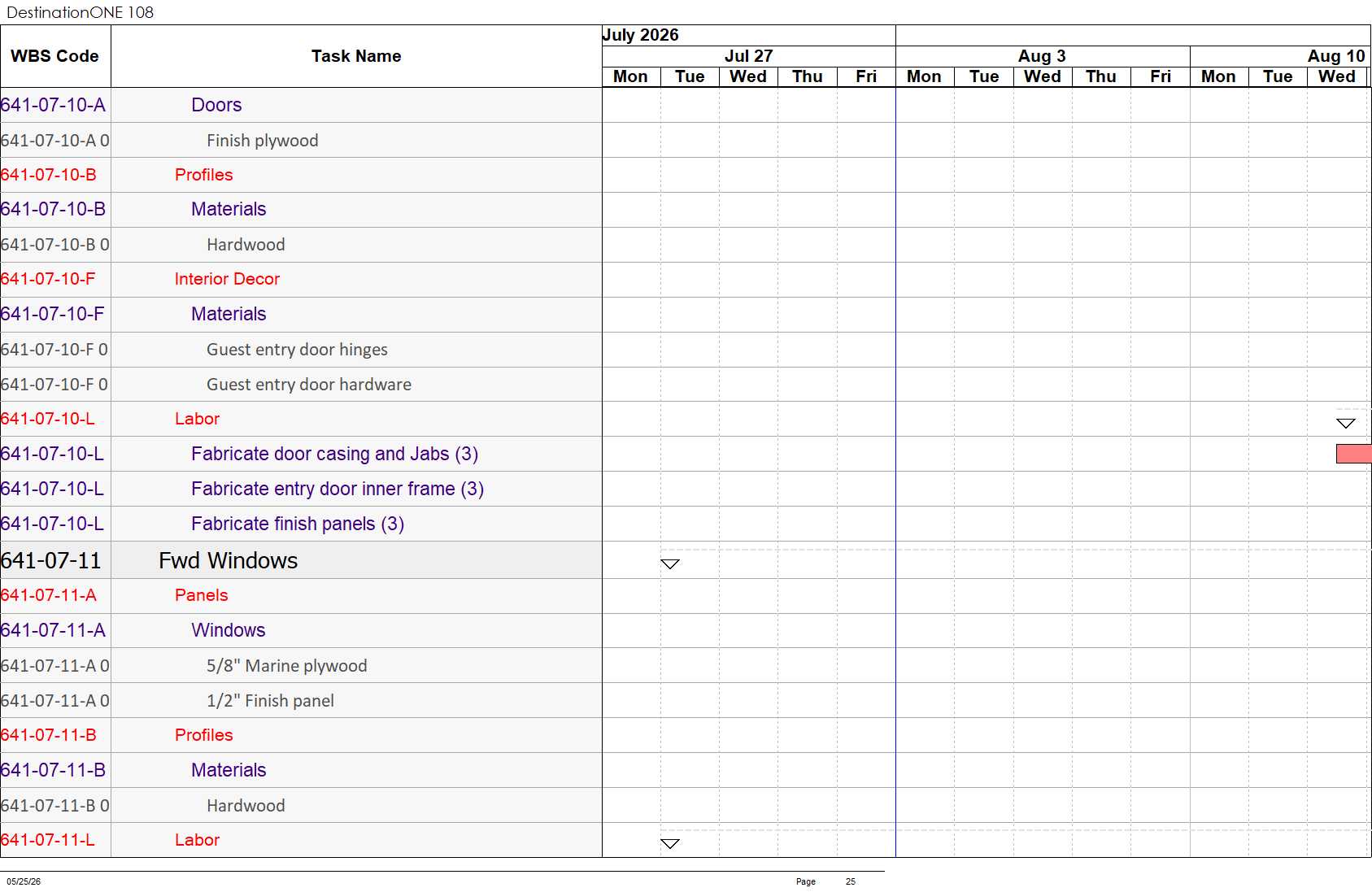Select Fabricate entry door inner frame (3)
Viewport: 1372px width, 892px height.
338,489
